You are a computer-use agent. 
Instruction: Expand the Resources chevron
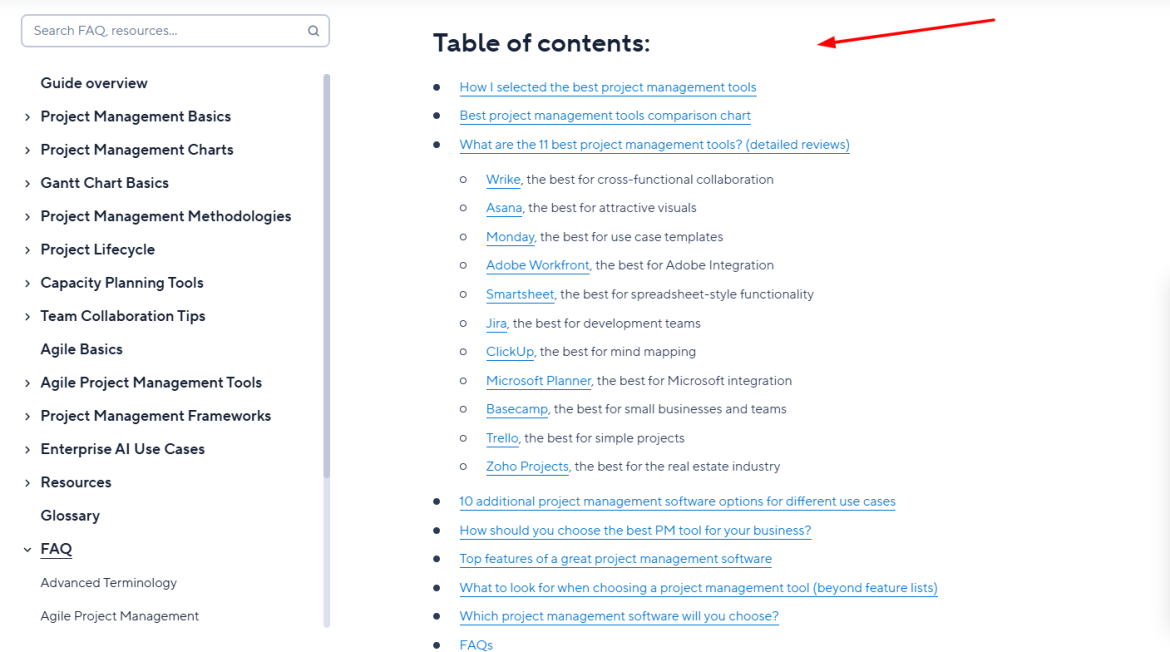tap(28, 483)
